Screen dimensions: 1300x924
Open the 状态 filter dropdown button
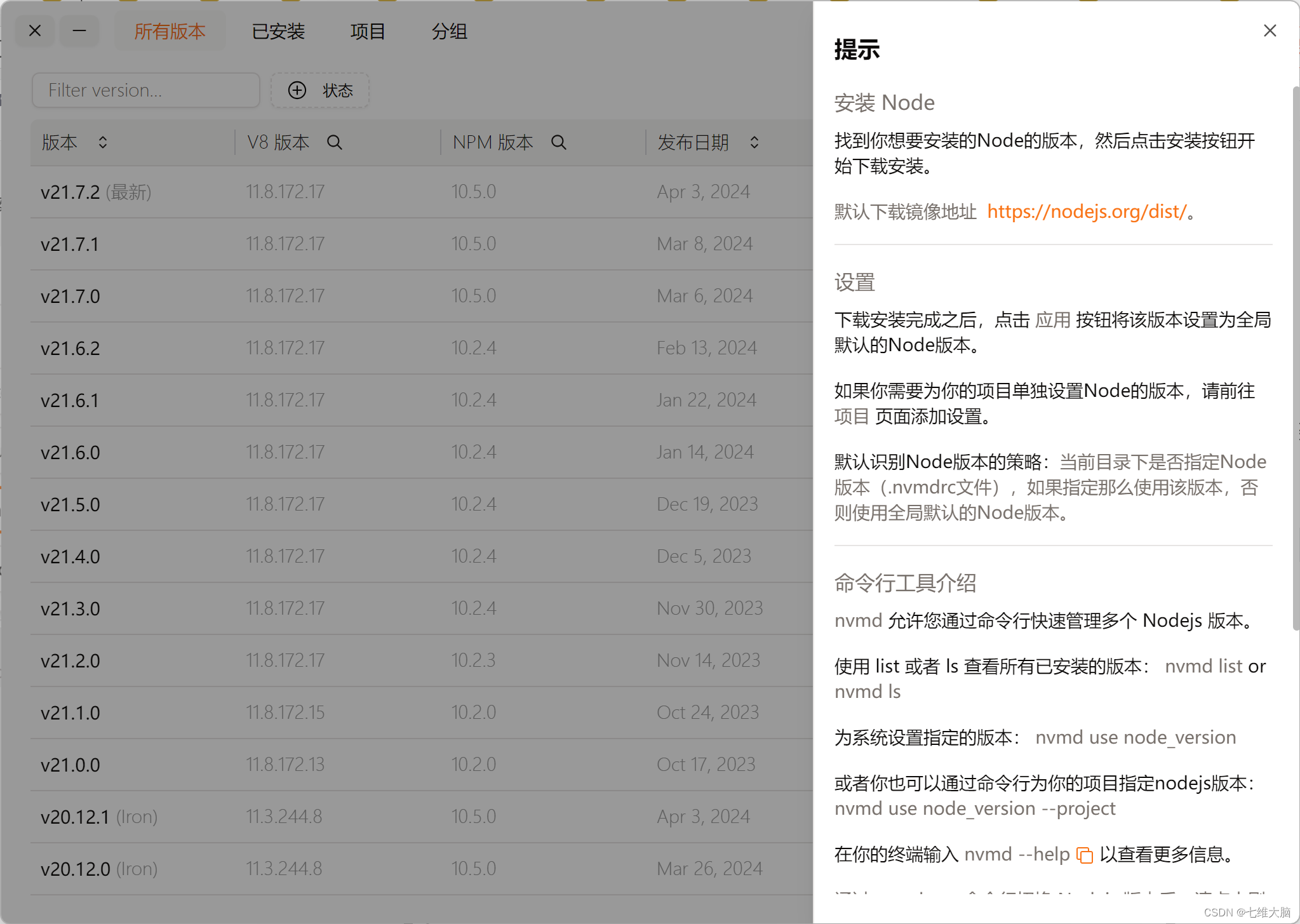tap(320, 90)
